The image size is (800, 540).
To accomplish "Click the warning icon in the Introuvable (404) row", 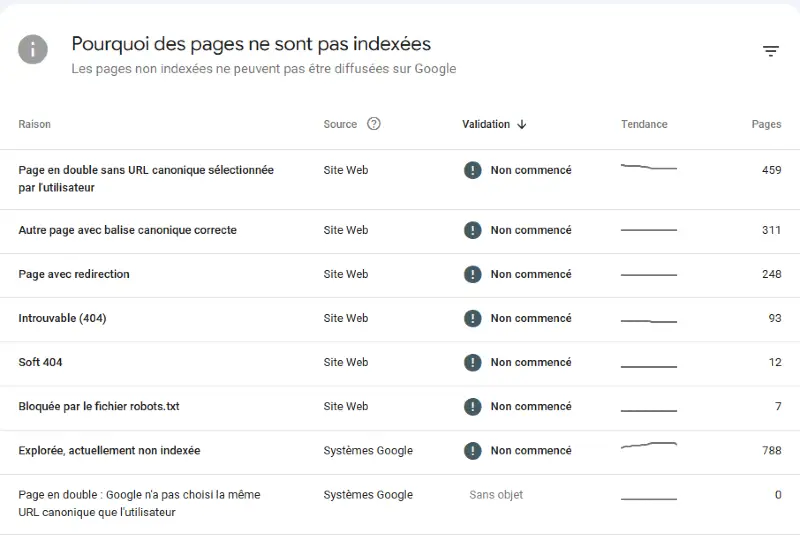I will pyautogui.click(x=473, y=318).
